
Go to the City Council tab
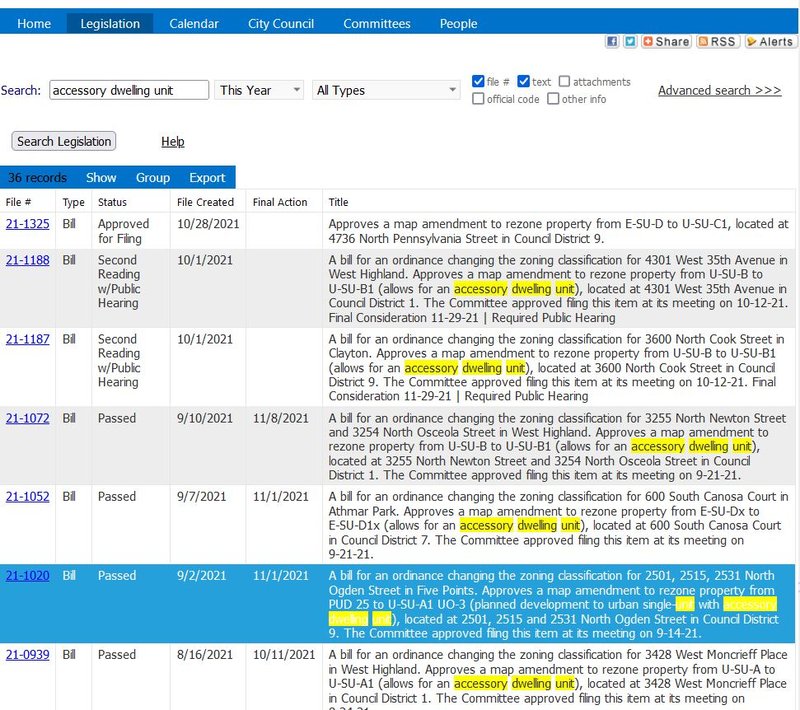[281, 23]
